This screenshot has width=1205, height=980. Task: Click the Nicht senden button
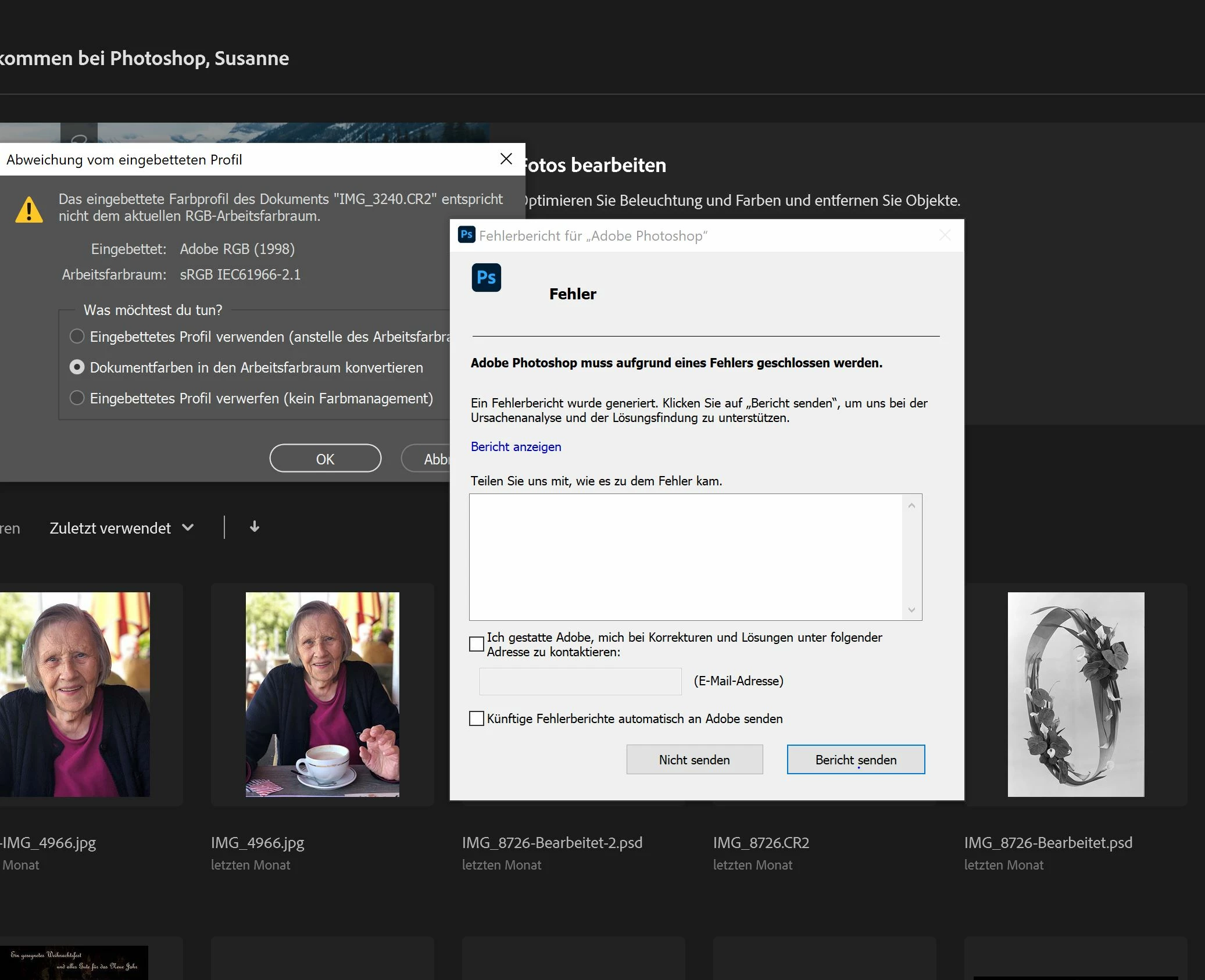(x=694, y=760)
